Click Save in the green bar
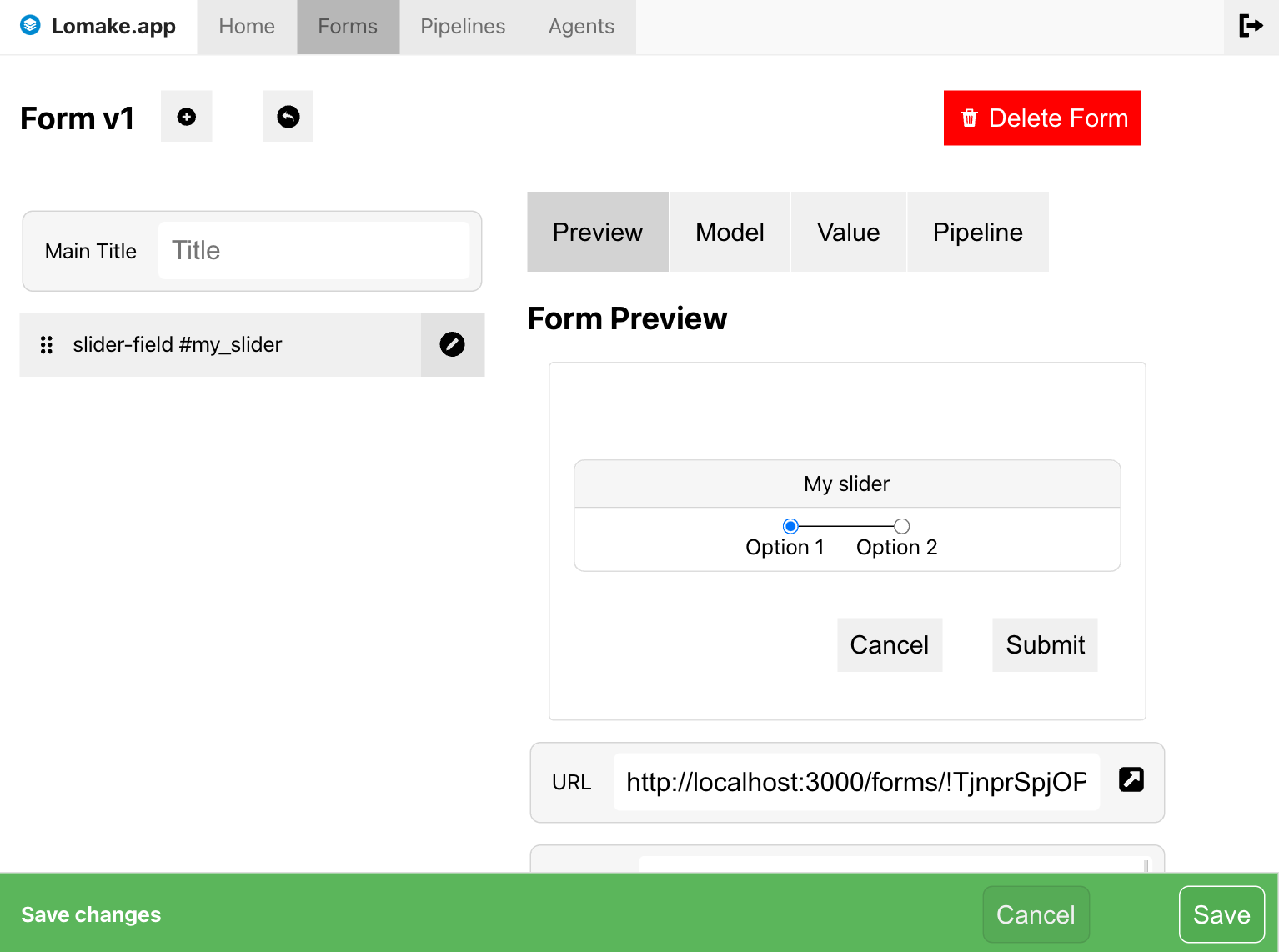The height and width of the screenshot is (952, 1279). point(1221,914)
